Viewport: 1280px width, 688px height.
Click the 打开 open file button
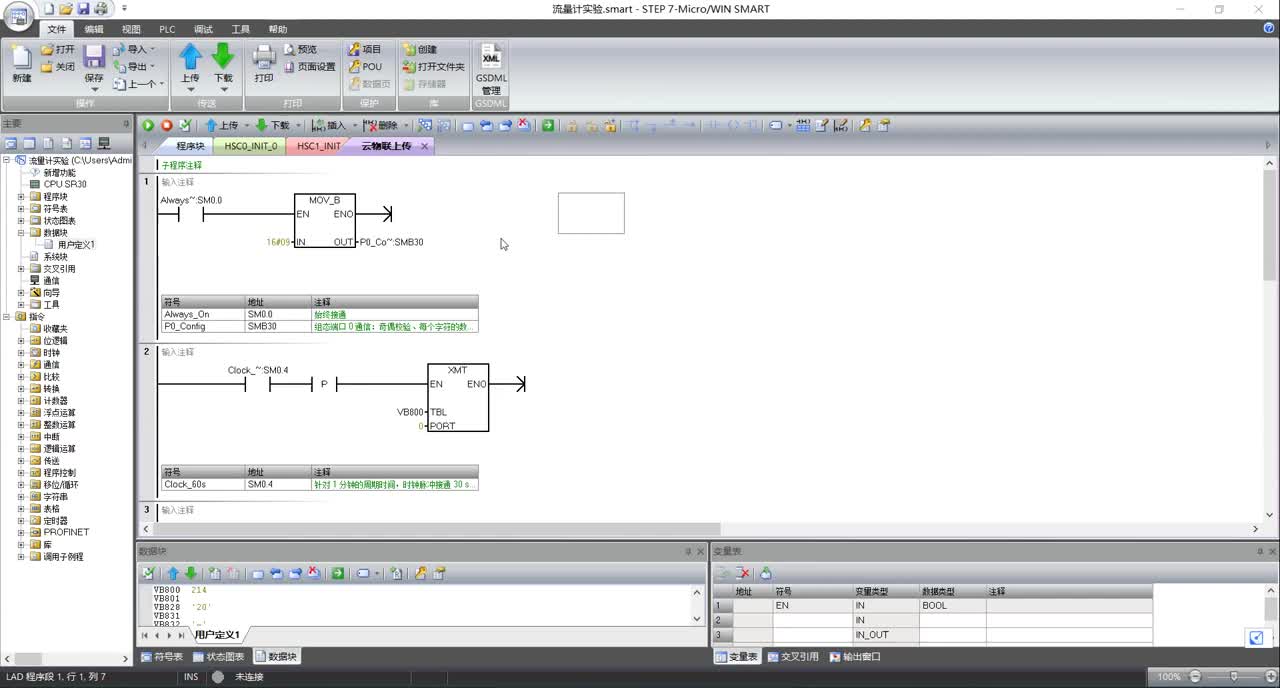[58, 49]
